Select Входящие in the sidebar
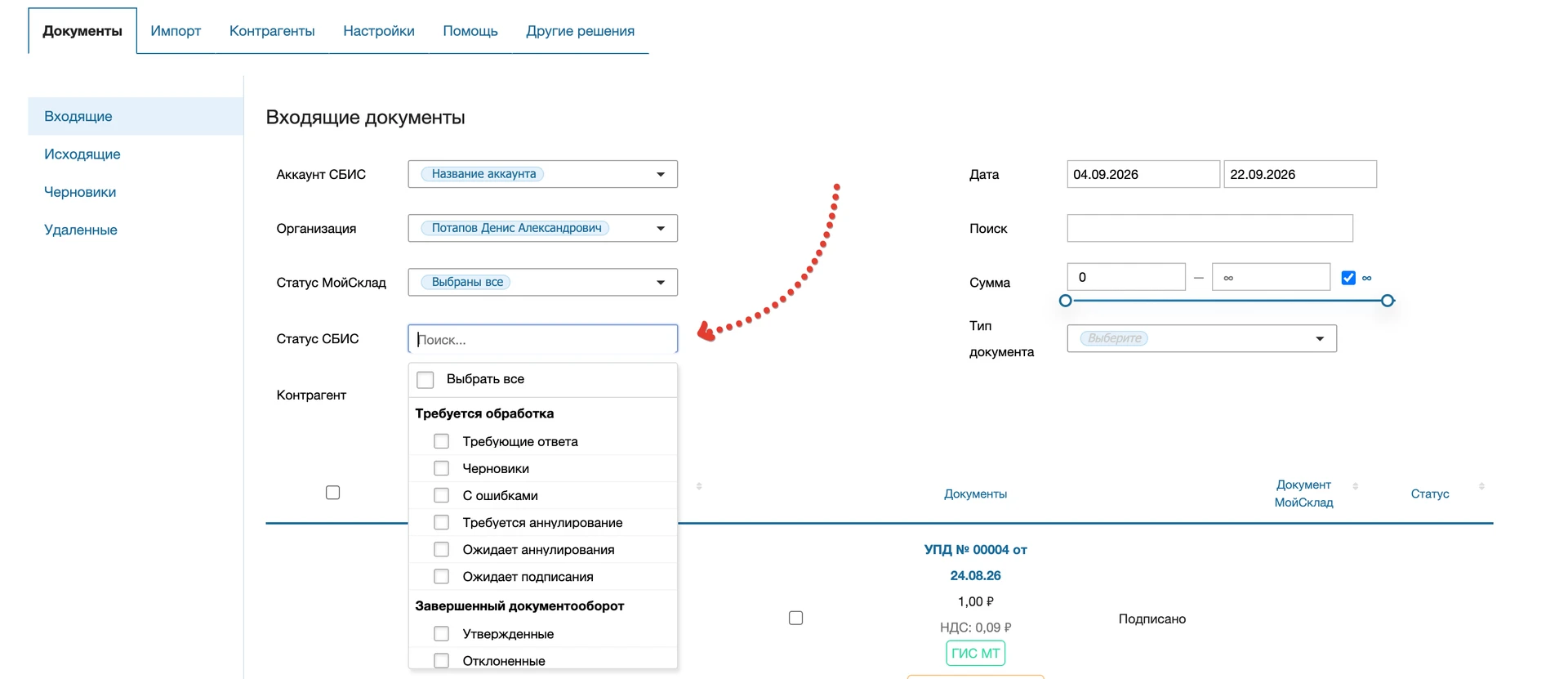 pyautogui.click(x=136, y=116)
